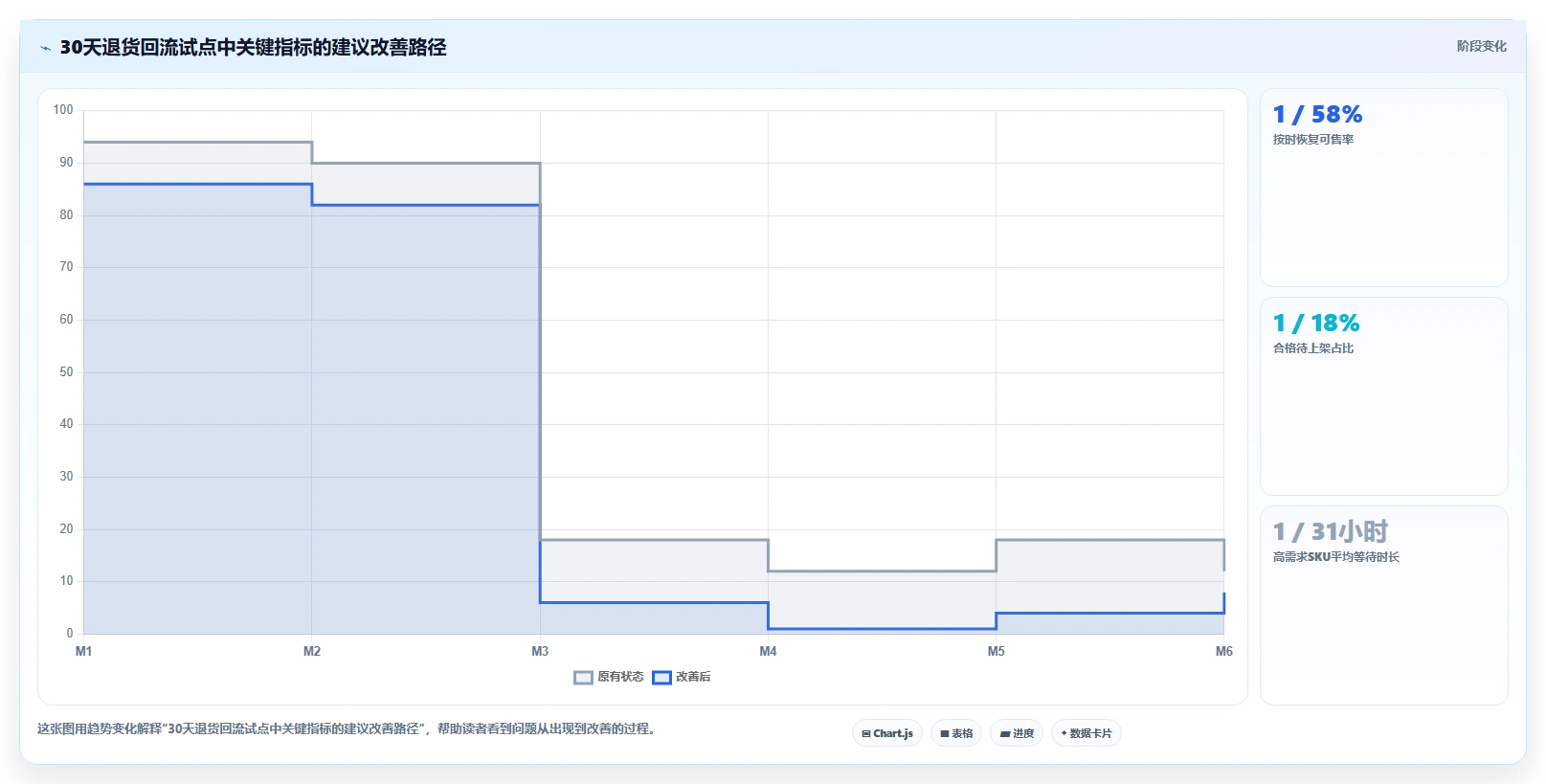
Task: Click the 阶段变化 label in the header
Action: [1482, 46]
